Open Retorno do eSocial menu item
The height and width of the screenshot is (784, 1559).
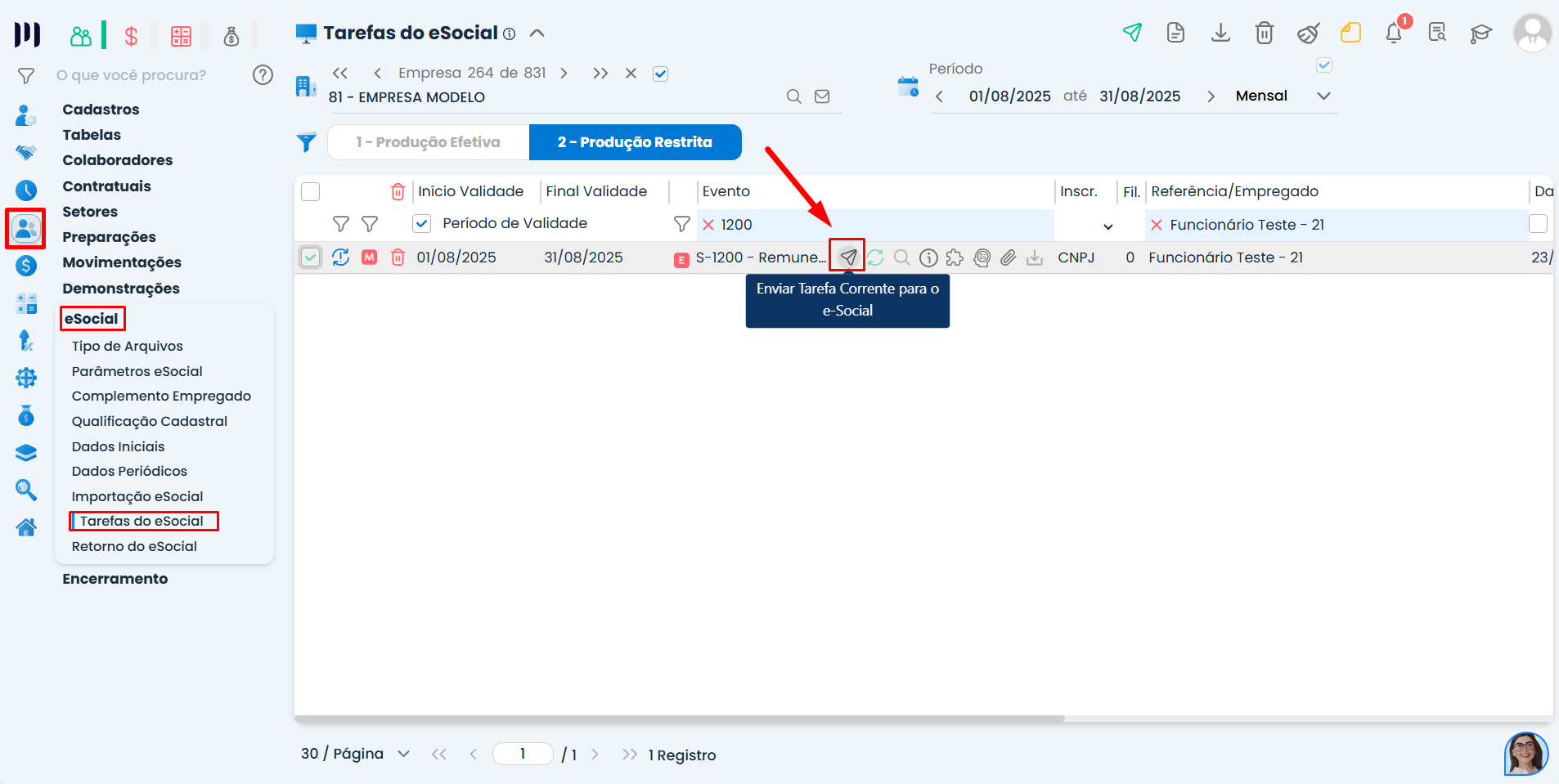[x=134, y=546]
